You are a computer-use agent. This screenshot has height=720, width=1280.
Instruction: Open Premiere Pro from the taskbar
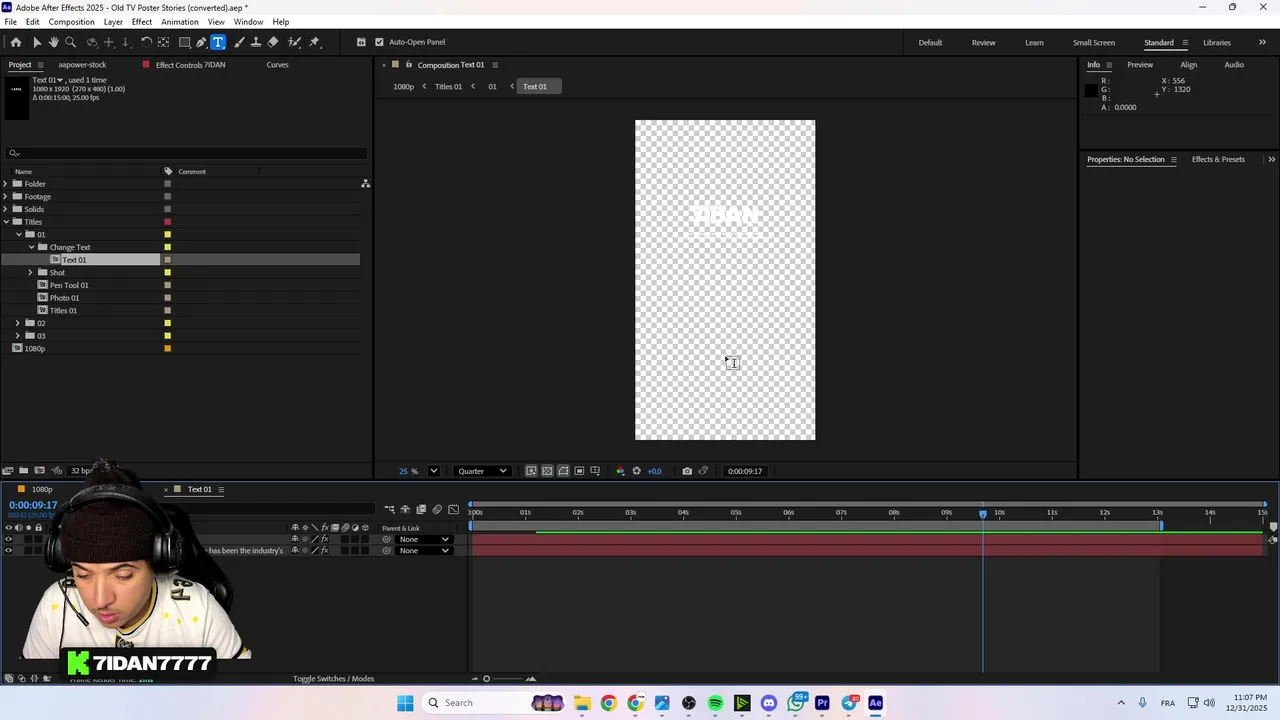822,703
